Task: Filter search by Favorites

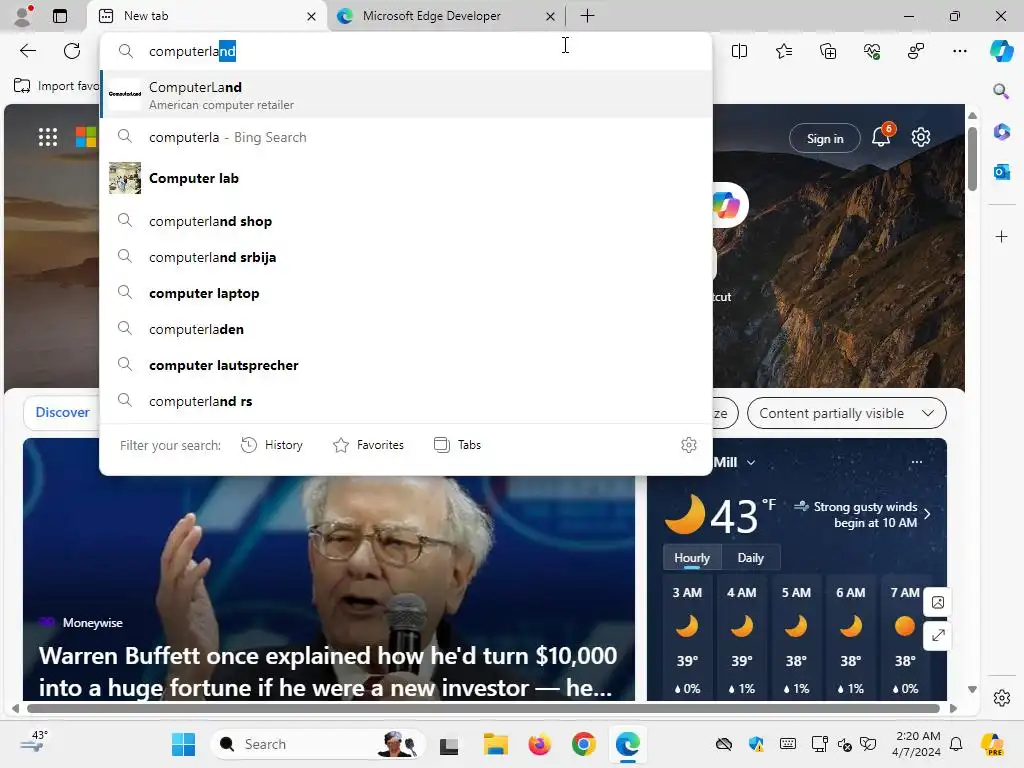Action: coord(368,445)
